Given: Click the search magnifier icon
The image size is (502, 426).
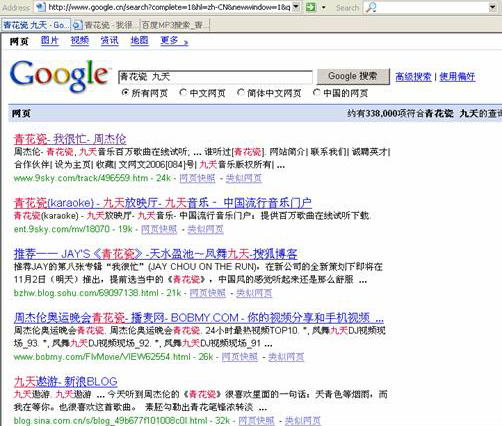Looking at the screenshot, I should pos(371,7).
